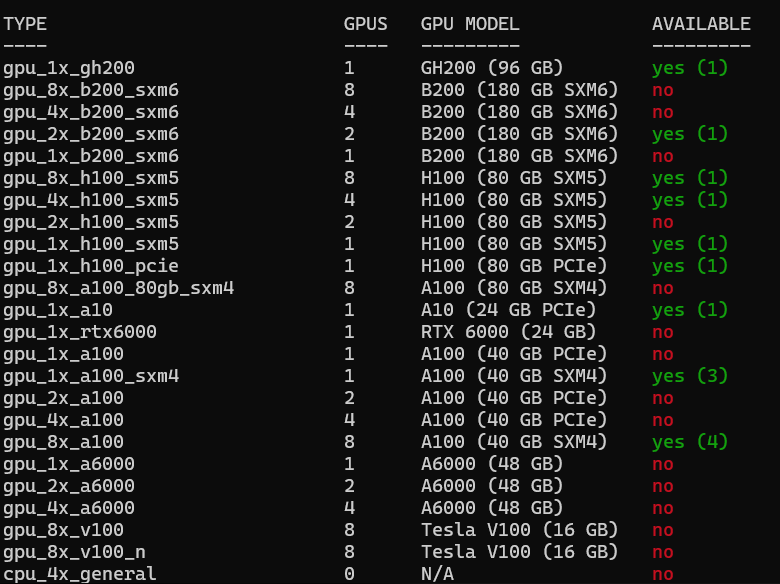780x584 pixels.
Task: Click yes (1) availability for gpu_8x_h100_sxm5
Action: (x=690, y=178)
